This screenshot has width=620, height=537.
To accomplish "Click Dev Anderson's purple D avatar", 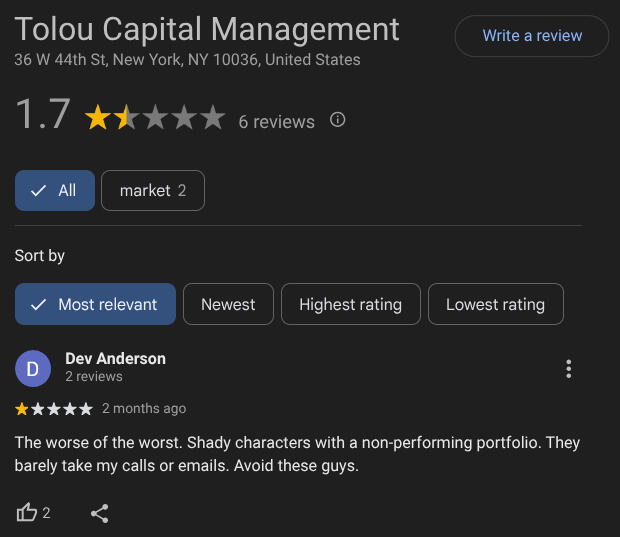I will (x=33, y=368).
